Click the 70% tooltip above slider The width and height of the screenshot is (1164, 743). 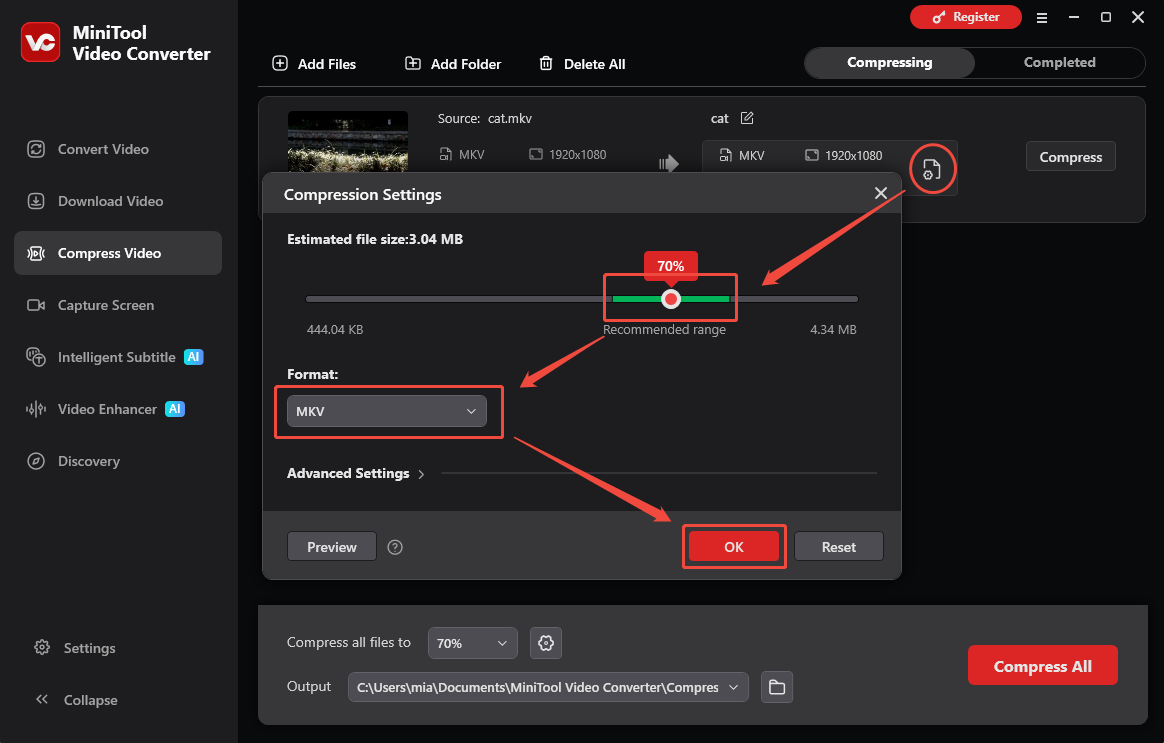click(x=671, y=266)
